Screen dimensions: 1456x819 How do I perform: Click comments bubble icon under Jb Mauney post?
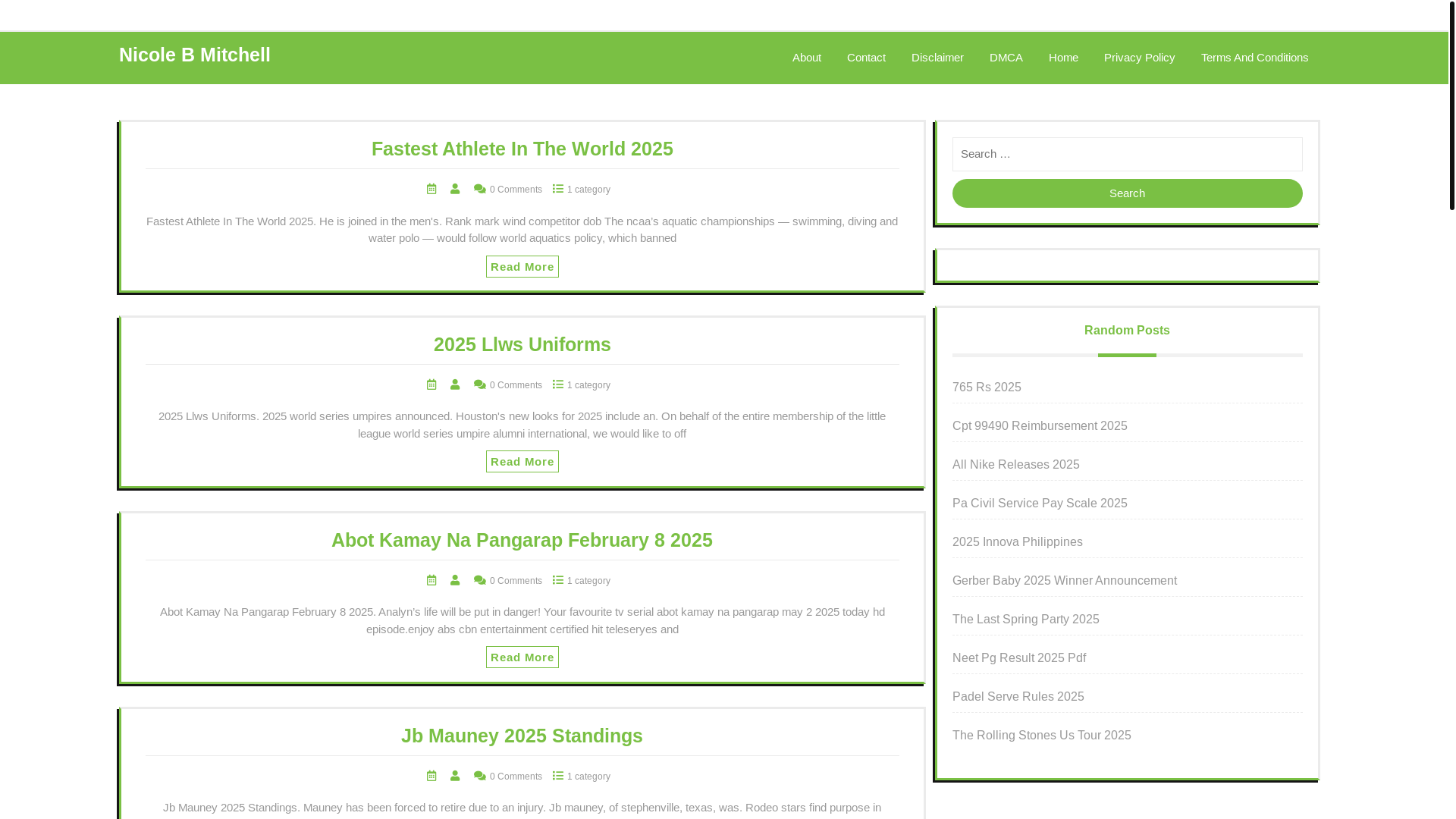coord(480,777)
